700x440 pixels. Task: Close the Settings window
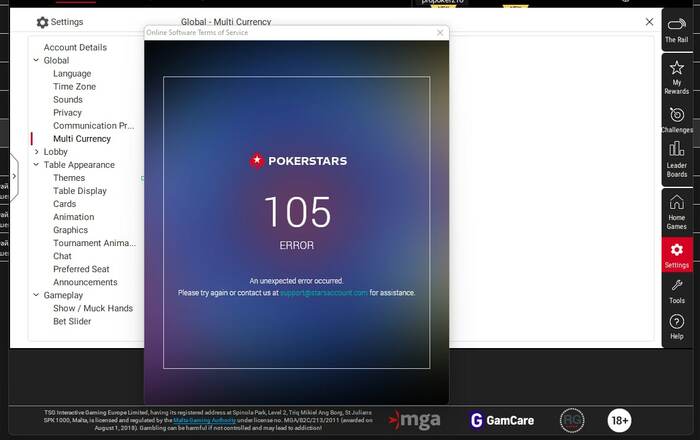[650, 22]
